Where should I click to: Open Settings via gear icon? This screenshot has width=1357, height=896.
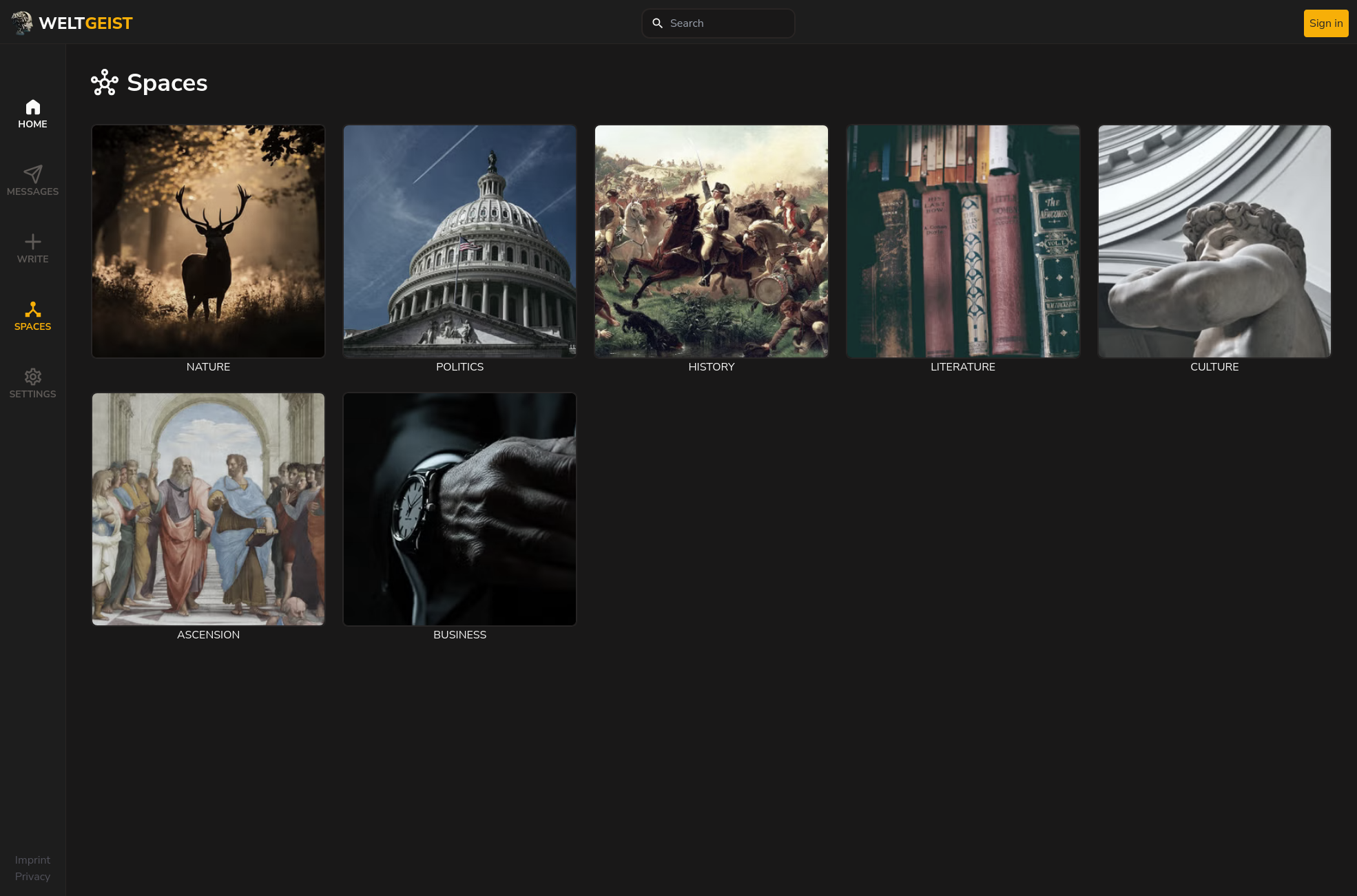[x=32, y=377]
